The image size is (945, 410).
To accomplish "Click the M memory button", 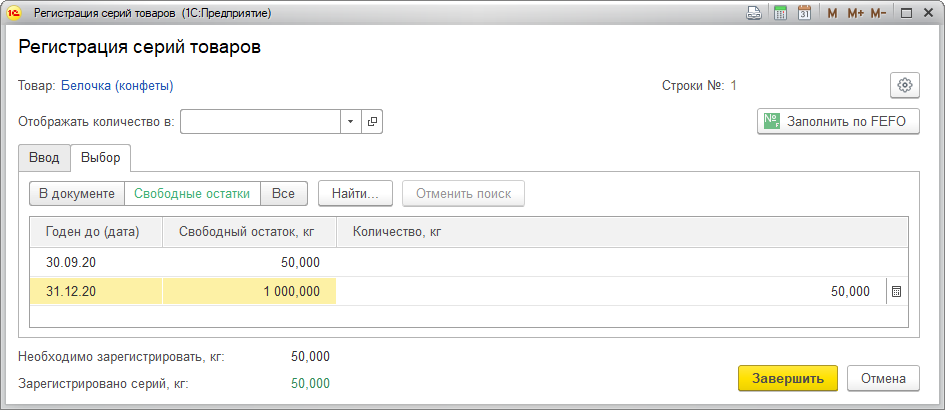I will pyautogui.click(x=832, y=14).
